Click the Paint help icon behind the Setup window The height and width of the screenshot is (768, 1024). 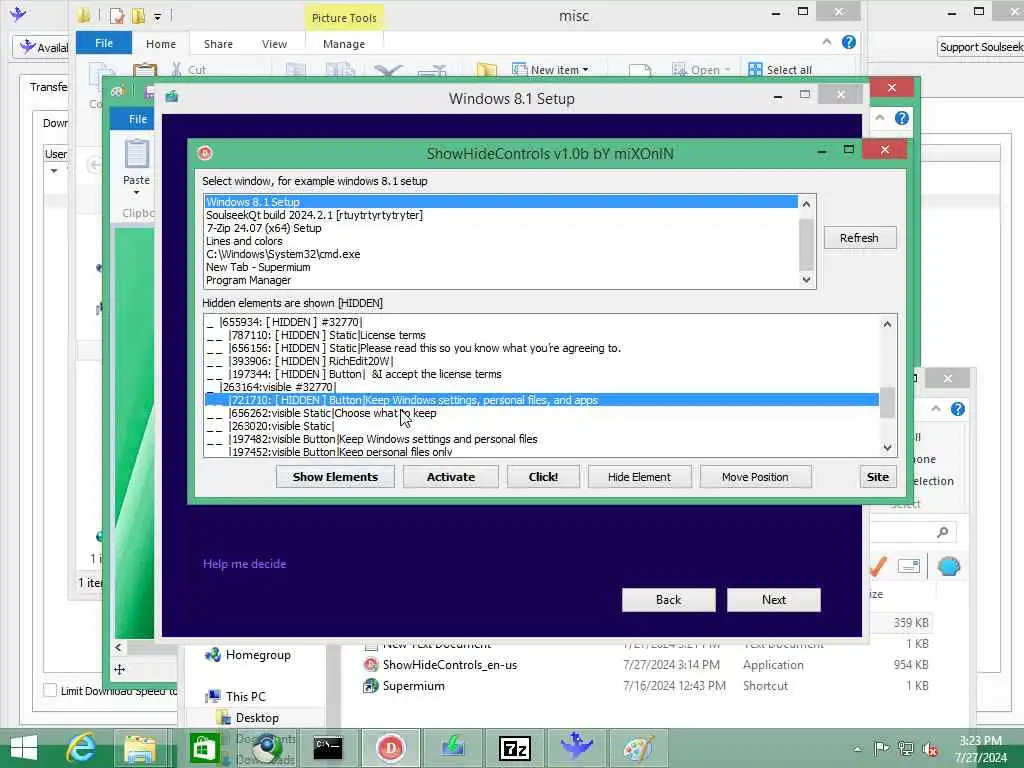coord(901,118)
